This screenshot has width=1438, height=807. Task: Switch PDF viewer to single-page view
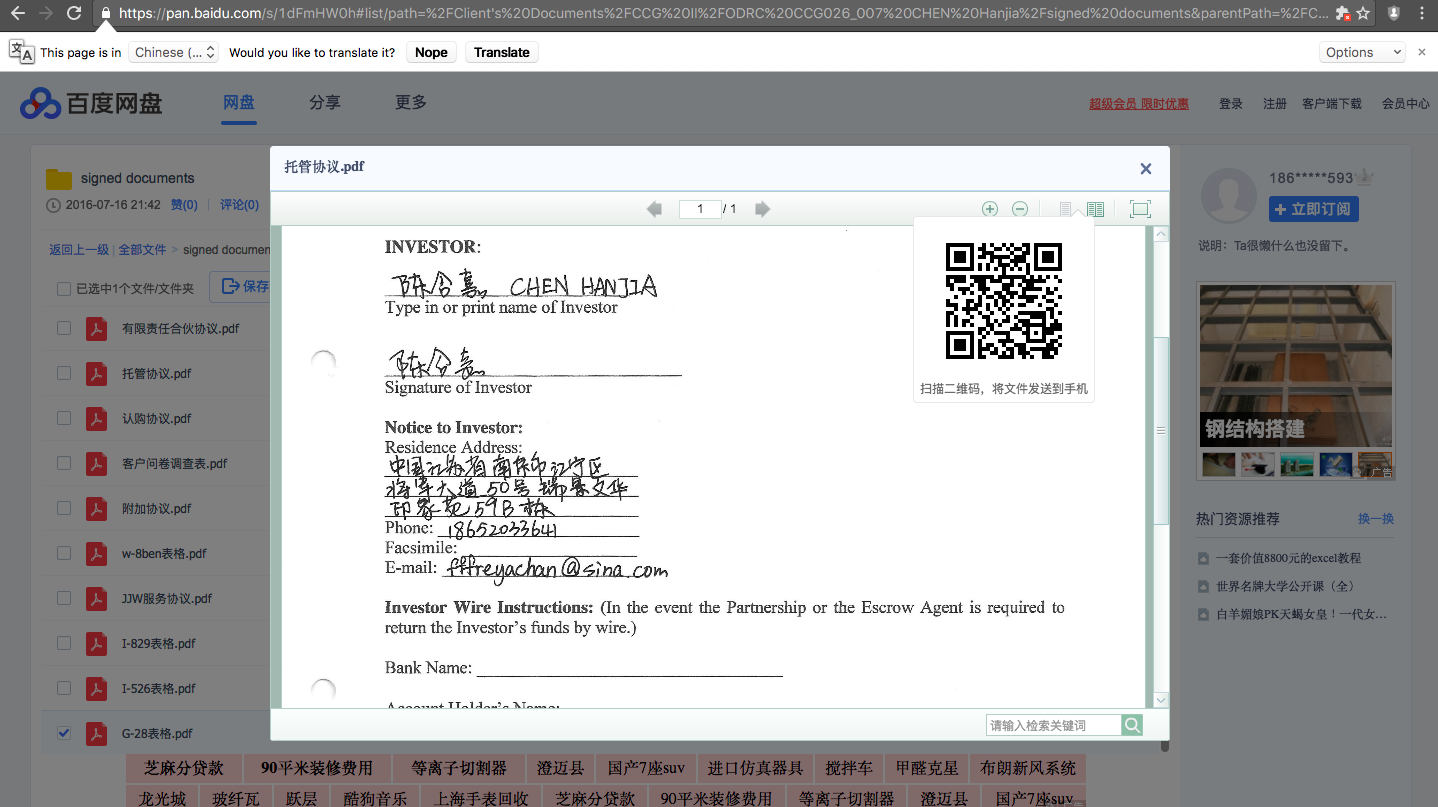(1065, 209)
